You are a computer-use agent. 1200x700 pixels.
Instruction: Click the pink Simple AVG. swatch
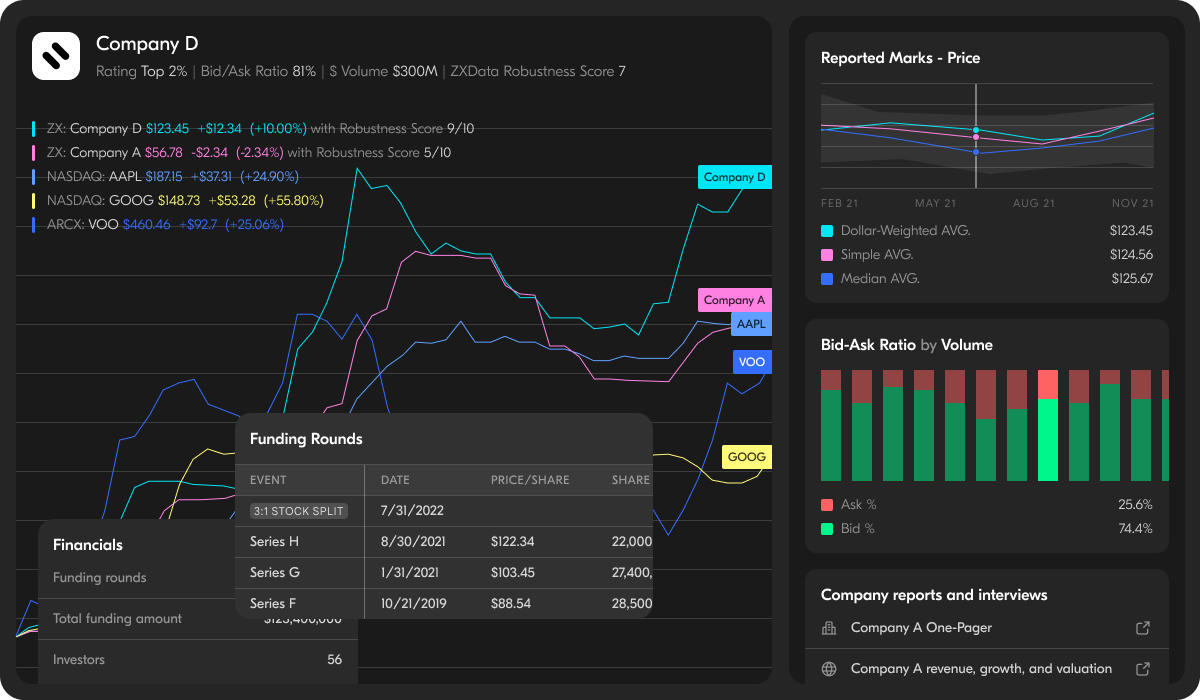(827, 255)
